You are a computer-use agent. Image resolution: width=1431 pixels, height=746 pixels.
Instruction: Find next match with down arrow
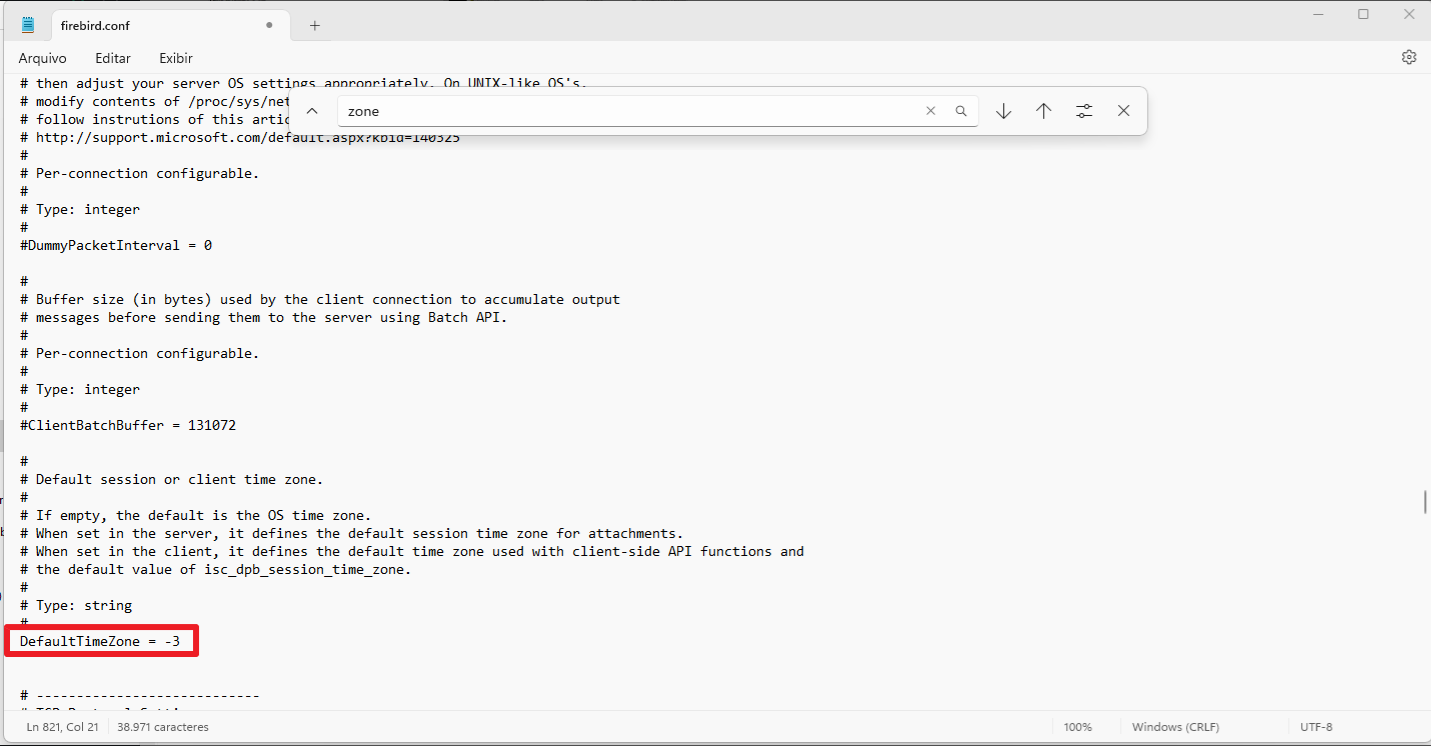[x=1004, y=111]
